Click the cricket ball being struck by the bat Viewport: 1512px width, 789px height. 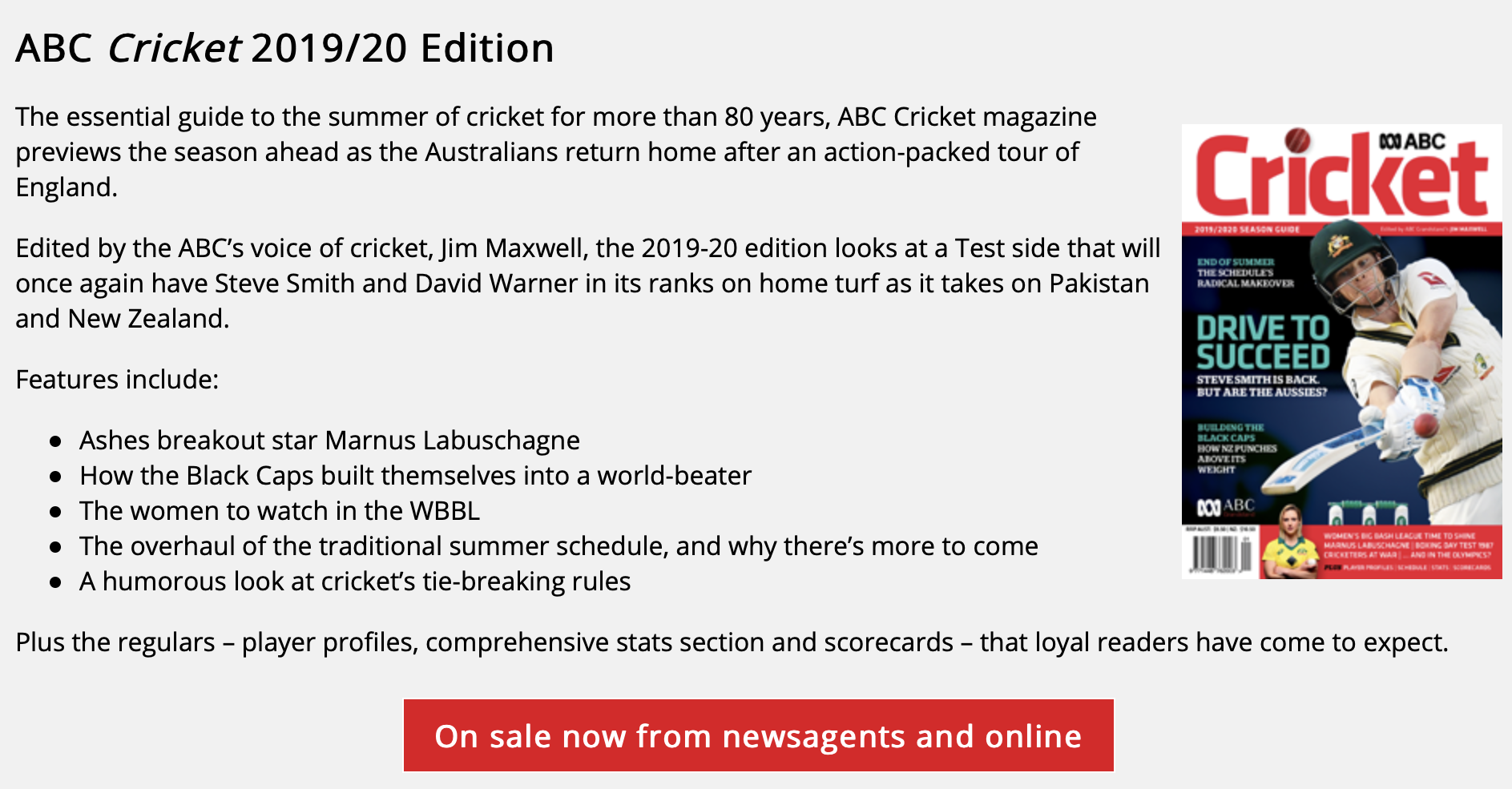[1425, 424]
